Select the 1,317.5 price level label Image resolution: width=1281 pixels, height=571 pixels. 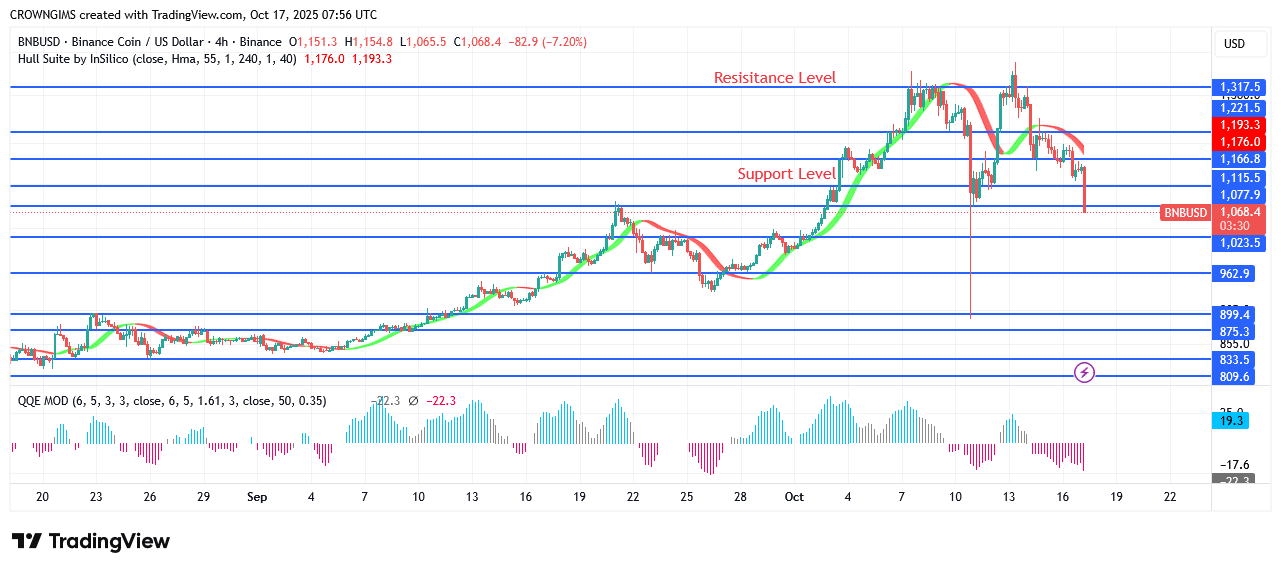tap(1240, 87)
